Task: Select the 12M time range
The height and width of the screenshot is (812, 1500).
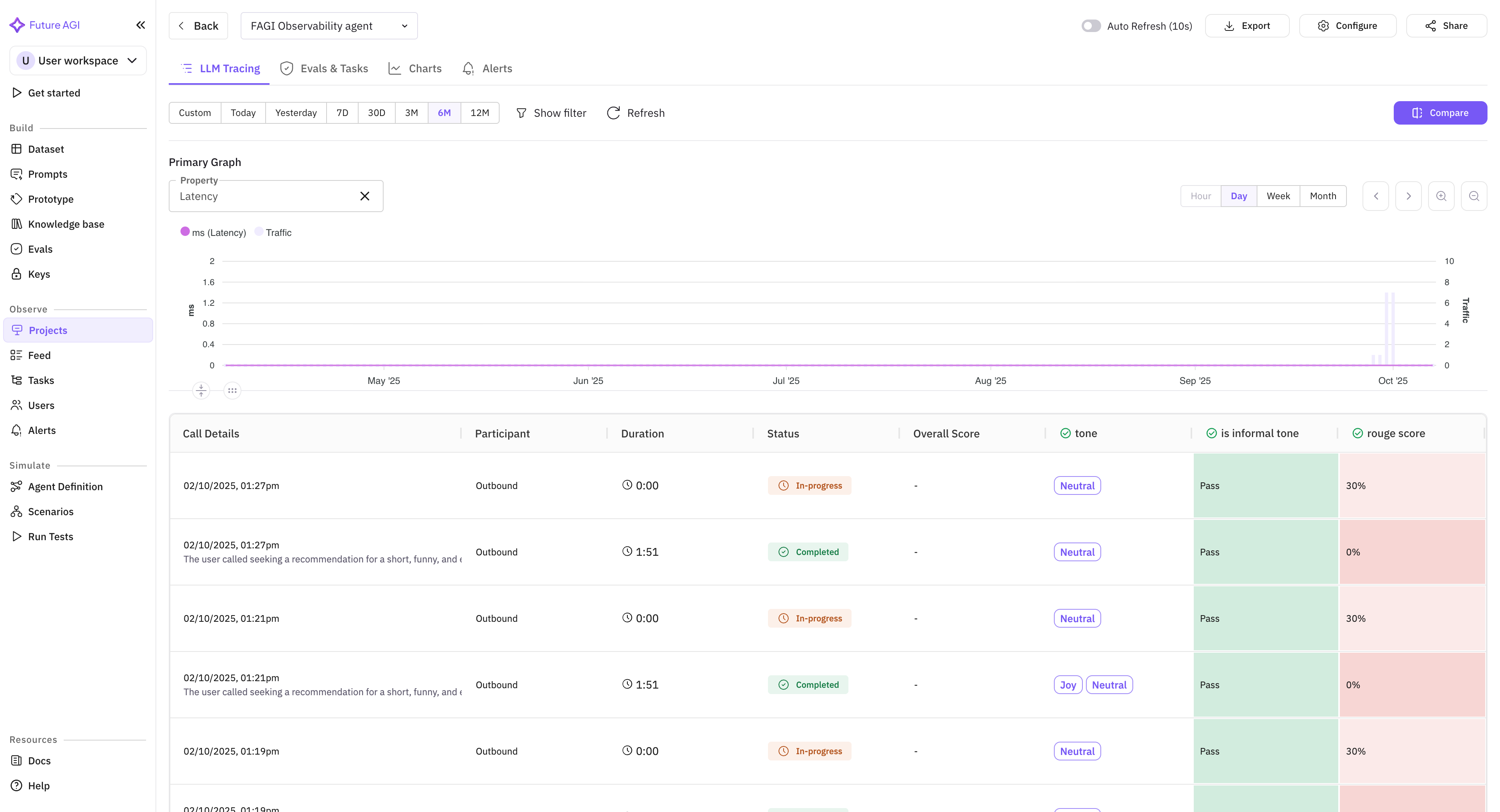Action: point(479,112)
